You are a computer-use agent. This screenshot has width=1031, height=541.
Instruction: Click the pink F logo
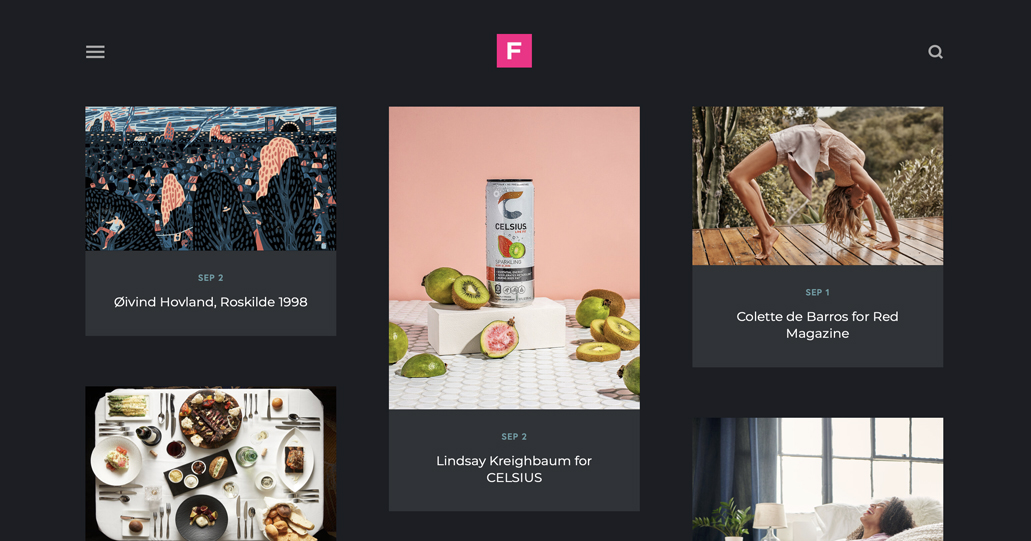(x=514, y=51)
